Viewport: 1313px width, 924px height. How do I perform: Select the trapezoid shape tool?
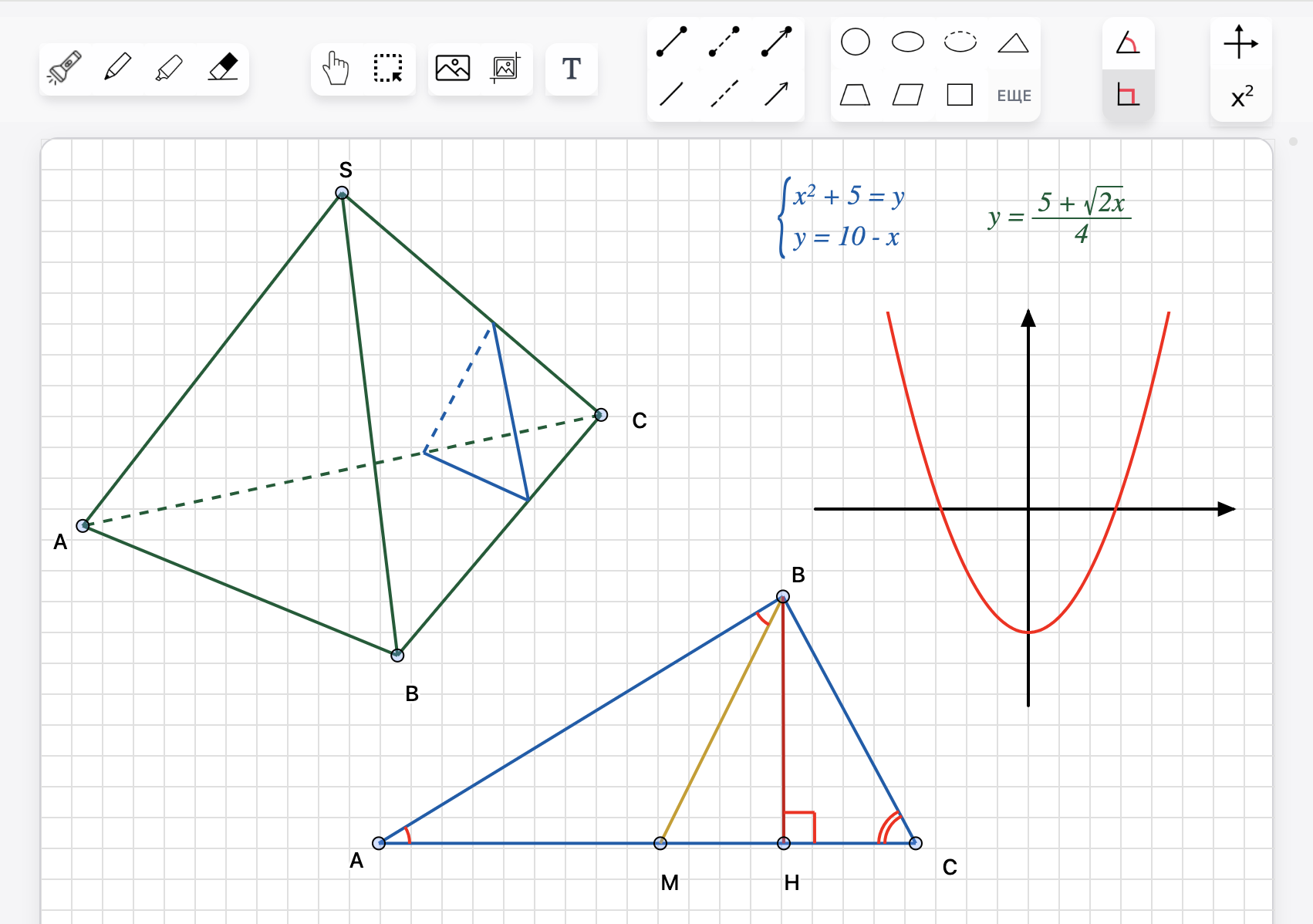(x=855, y=95)
